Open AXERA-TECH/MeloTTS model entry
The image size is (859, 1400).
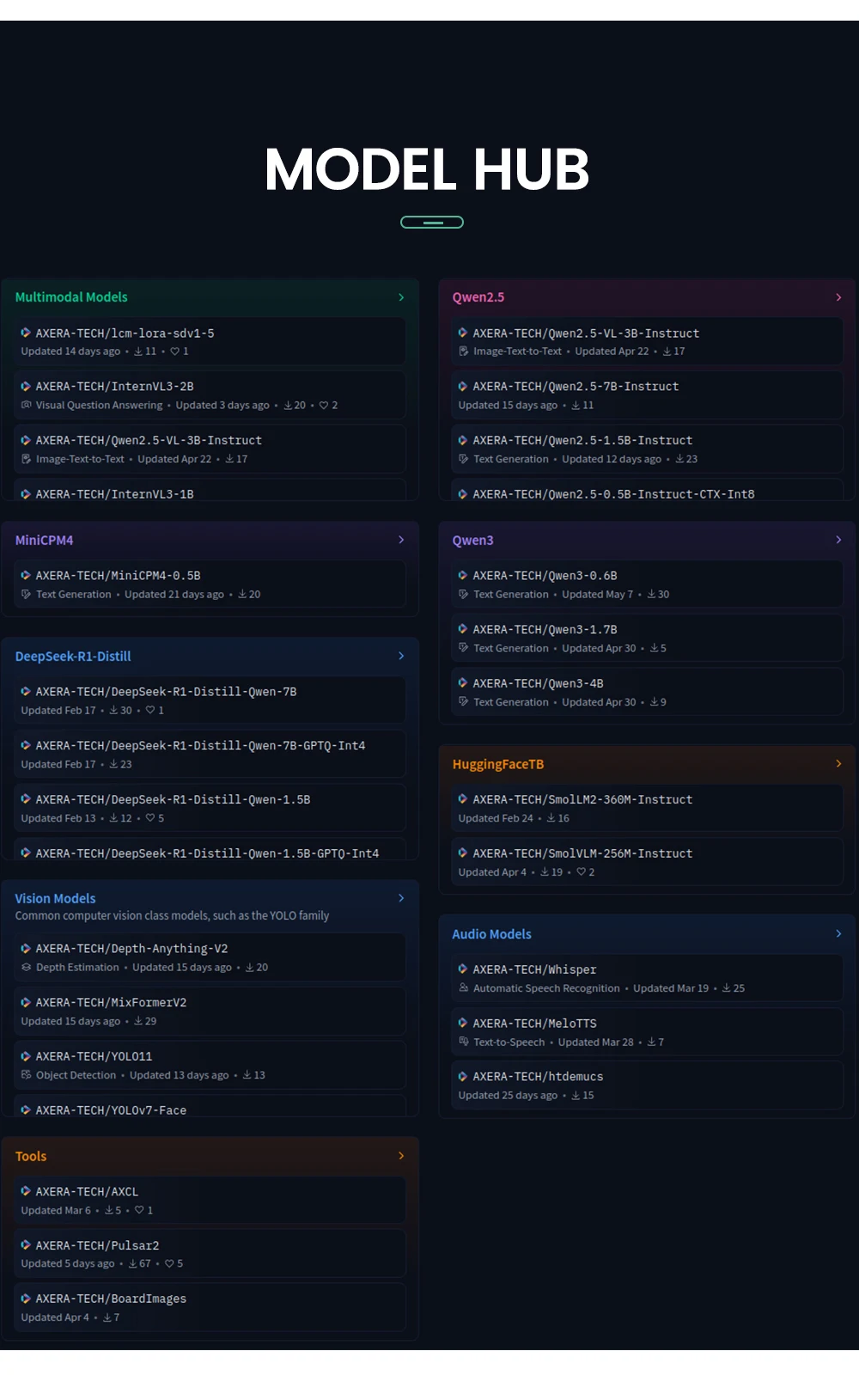534,1024
